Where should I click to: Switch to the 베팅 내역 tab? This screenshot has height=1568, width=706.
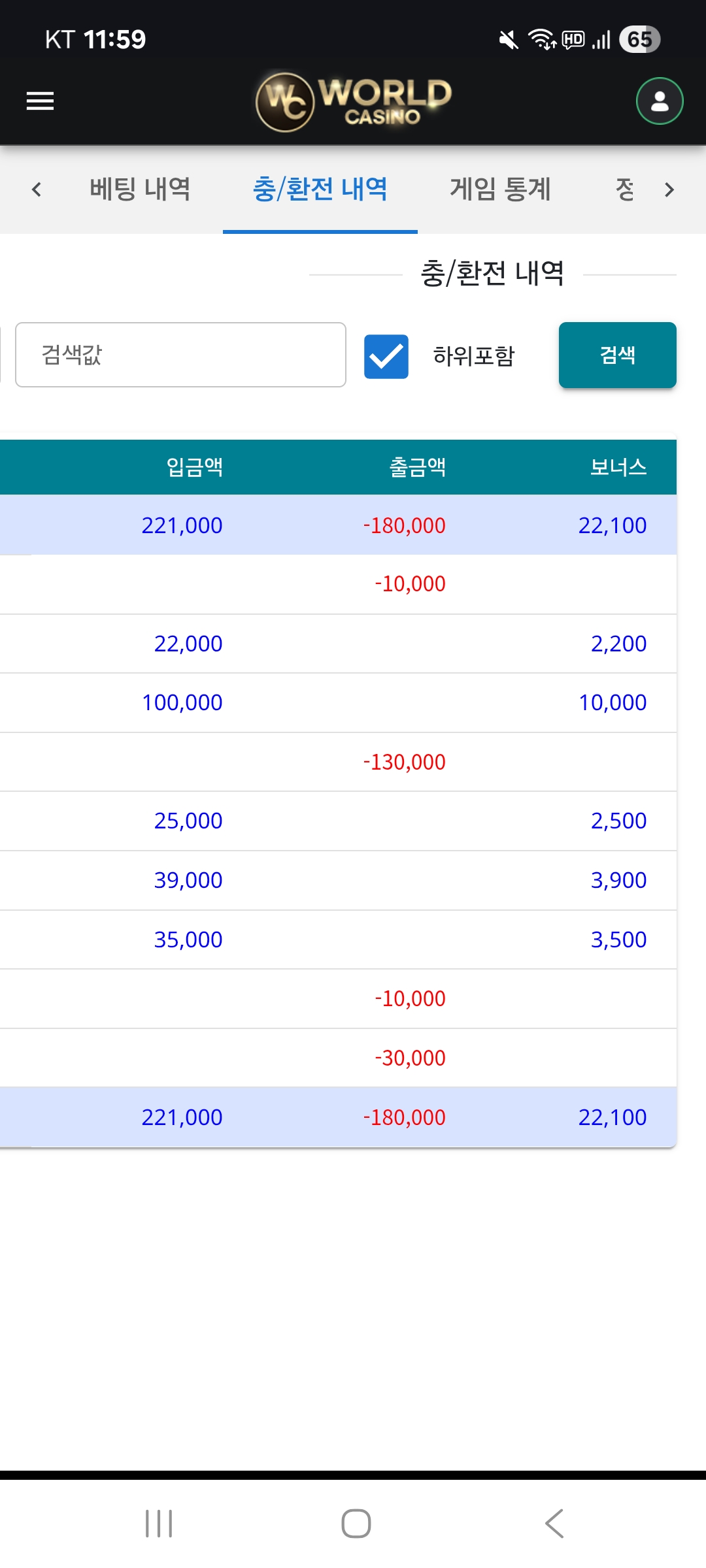pos(140,189)
